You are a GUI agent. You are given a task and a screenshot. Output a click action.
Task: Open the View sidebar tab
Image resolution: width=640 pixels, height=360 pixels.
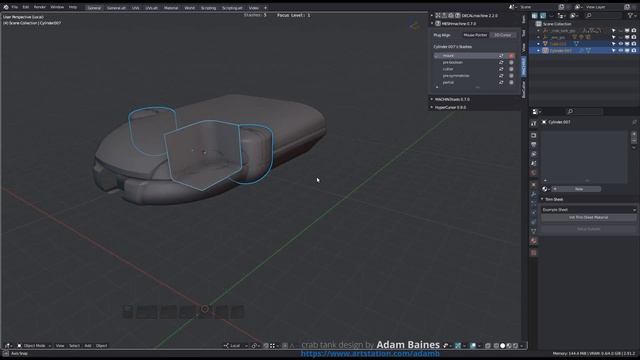click(x=524, y=47)
